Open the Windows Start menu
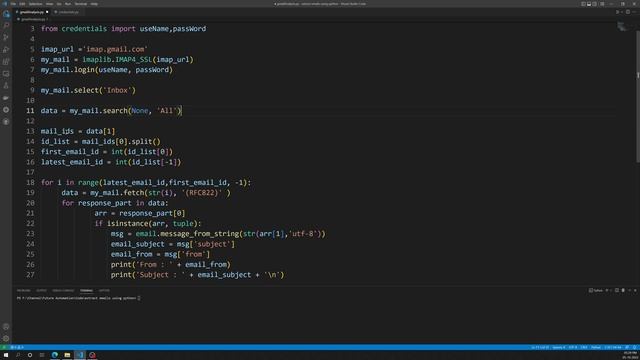Image resolution: width=640 pixels, height=360 pixels. 6,355
